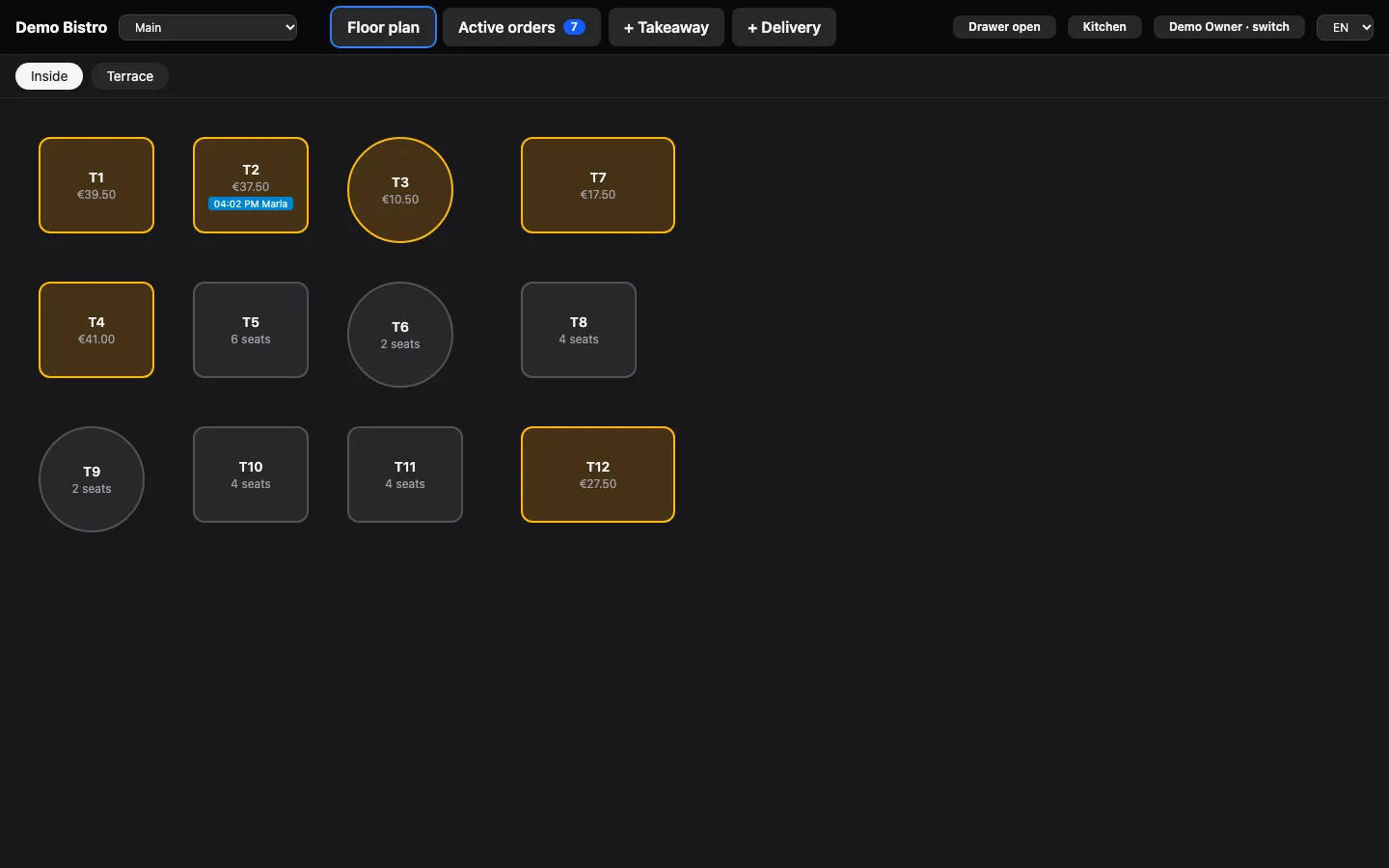Select the Terrace area tab
Viewport: 1389px width, 868px height.
click(130, 76)
